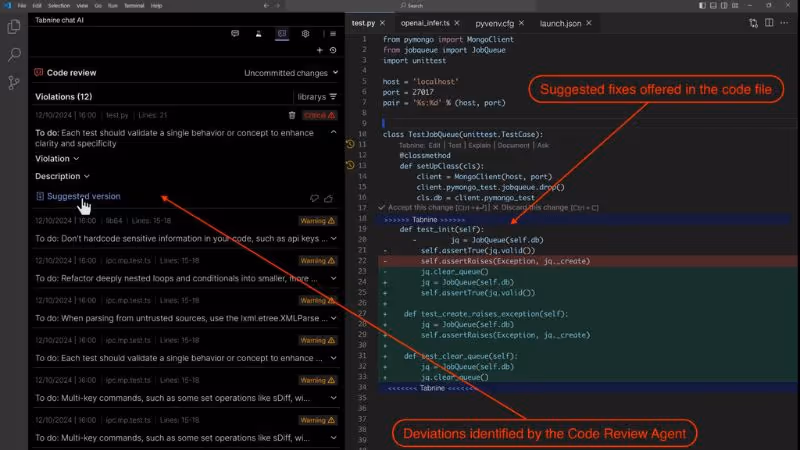This screenshot has width=800, height=450.
Task: Click Tabnine Test code lens
Action: 455,145
